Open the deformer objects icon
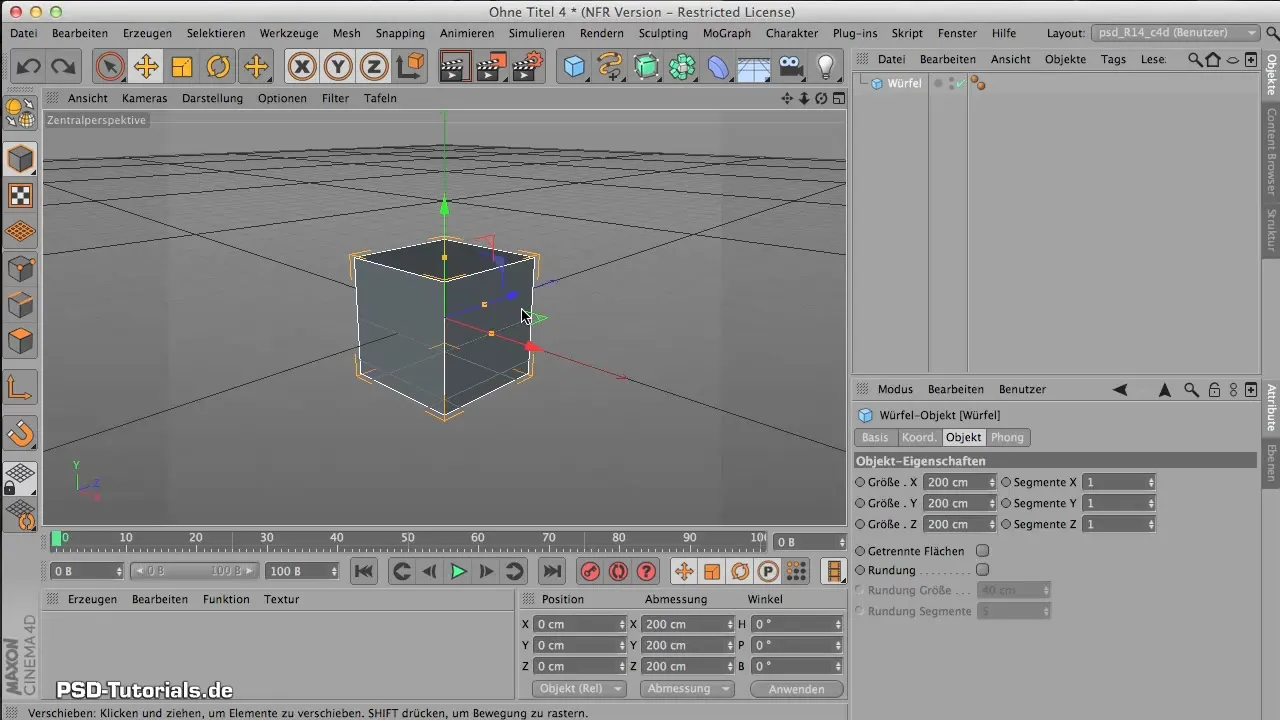The image size is (1280, 720). [x=719, y=67]
